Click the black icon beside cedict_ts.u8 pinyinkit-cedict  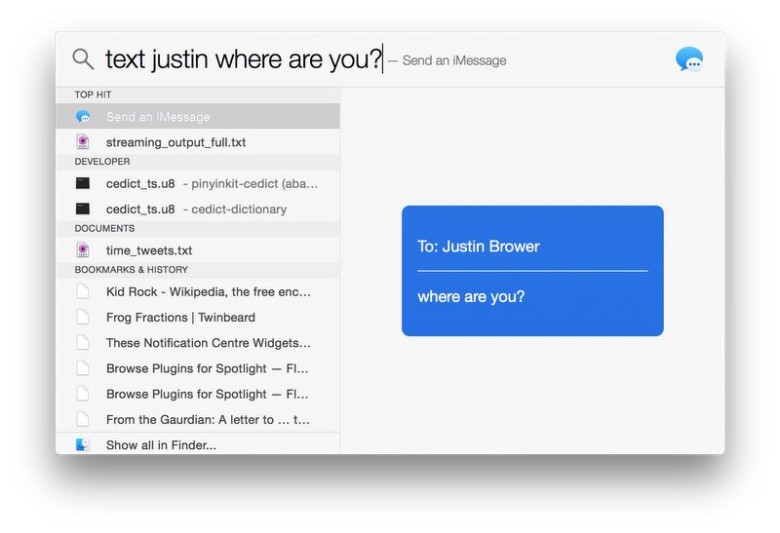click(83, 184)
